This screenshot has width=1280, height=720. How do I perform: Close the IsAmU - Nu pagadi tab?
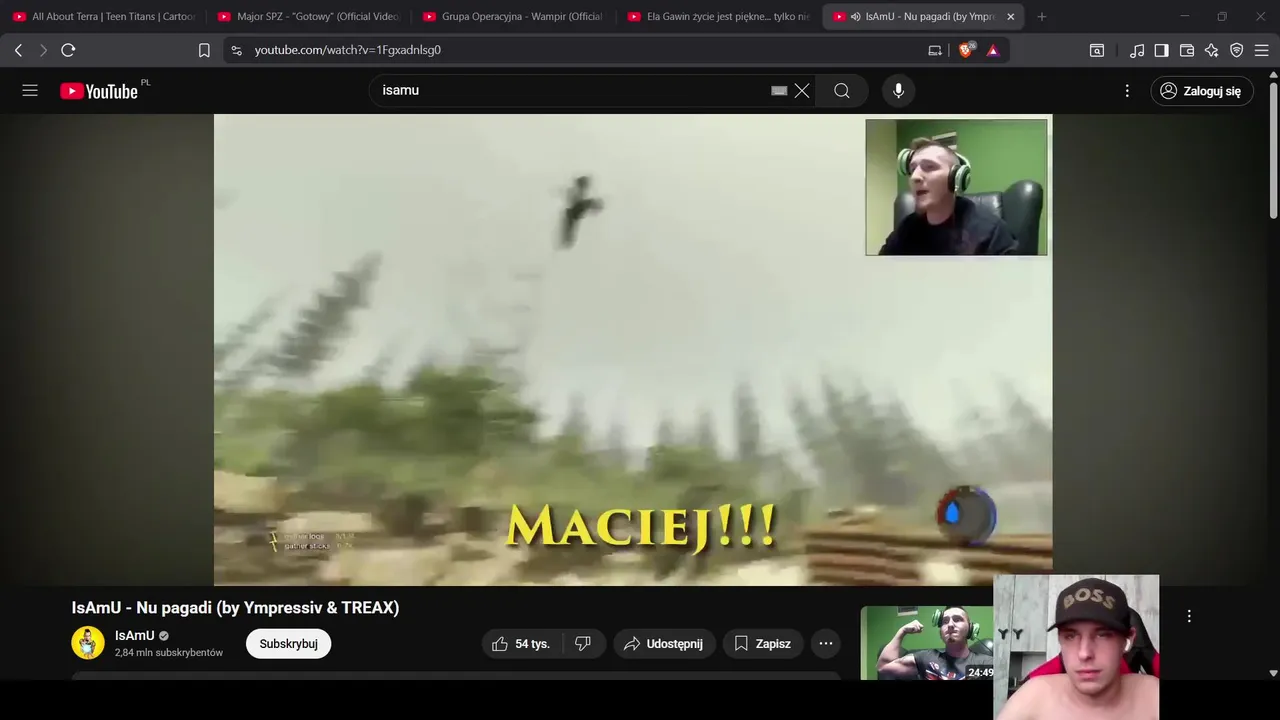[1010, 16]
